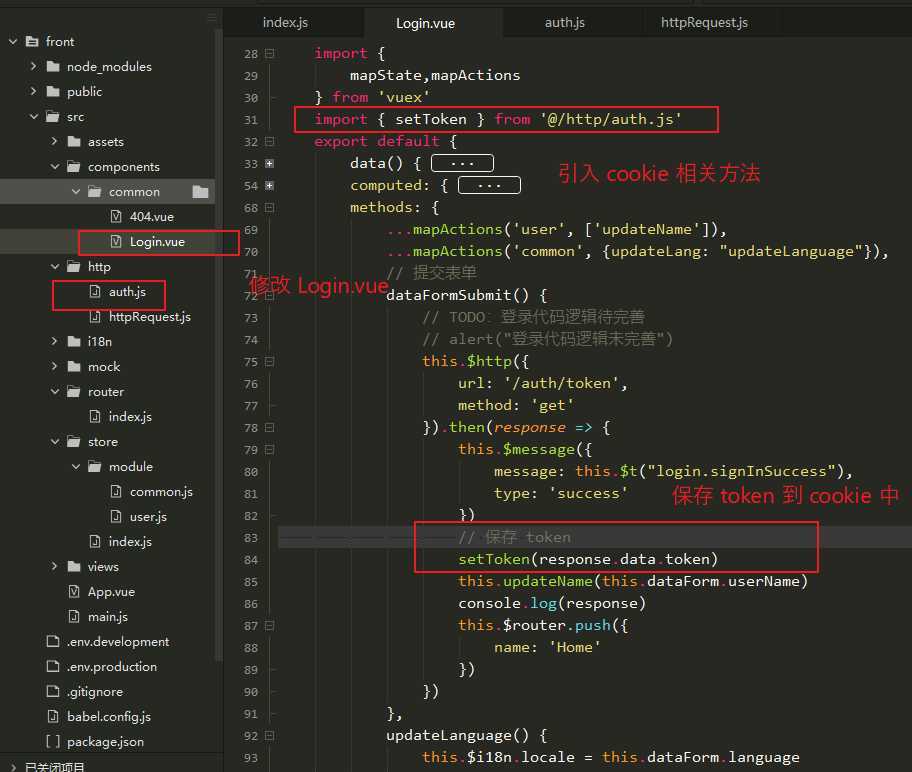
Task: Click the 404.vue file icon
Action: click(116, 216)
